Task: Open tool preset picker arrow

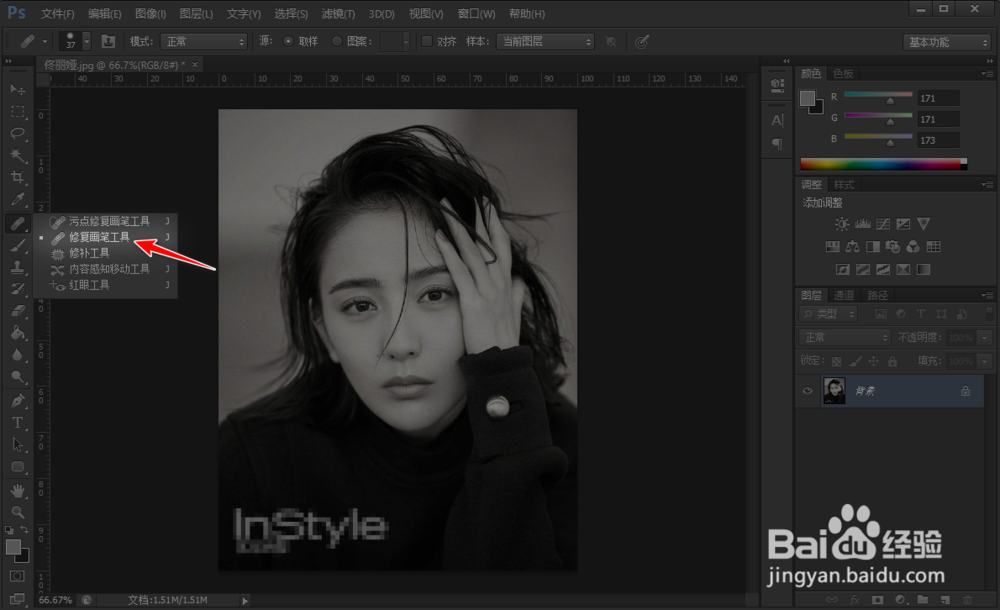Action: (x=45, y=41)
